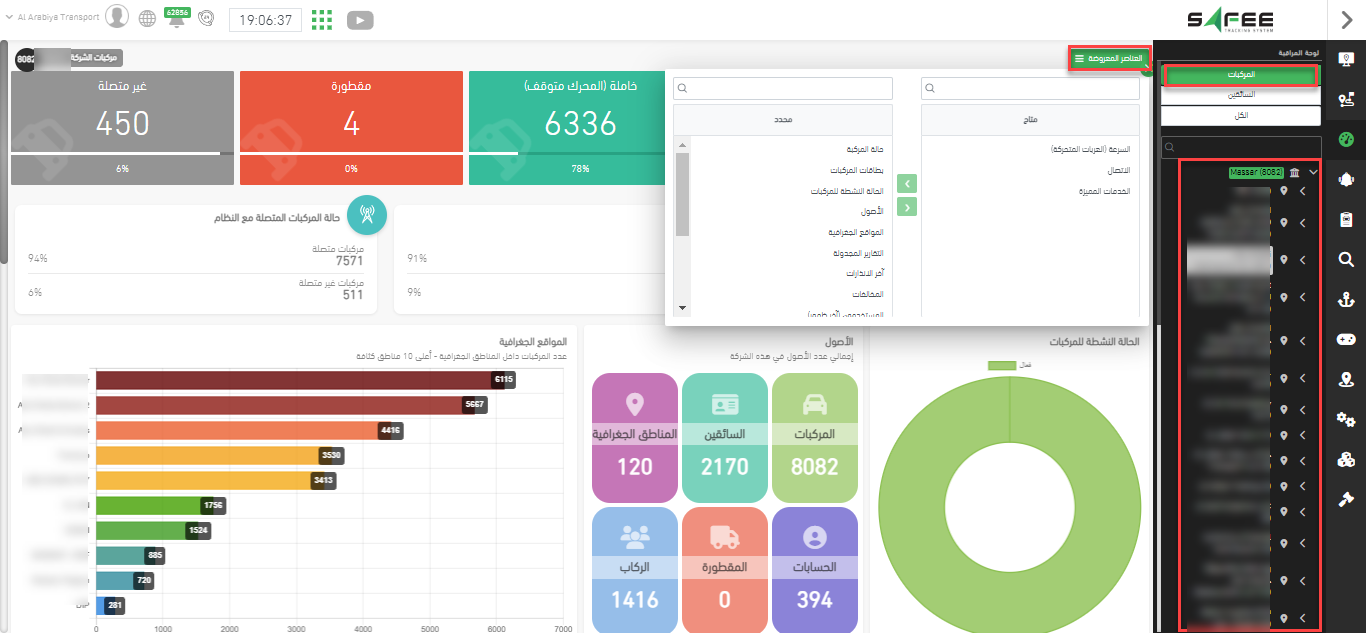
Task: Toggle the right sidebar collapse chevron
Action: click(1346, 19)
